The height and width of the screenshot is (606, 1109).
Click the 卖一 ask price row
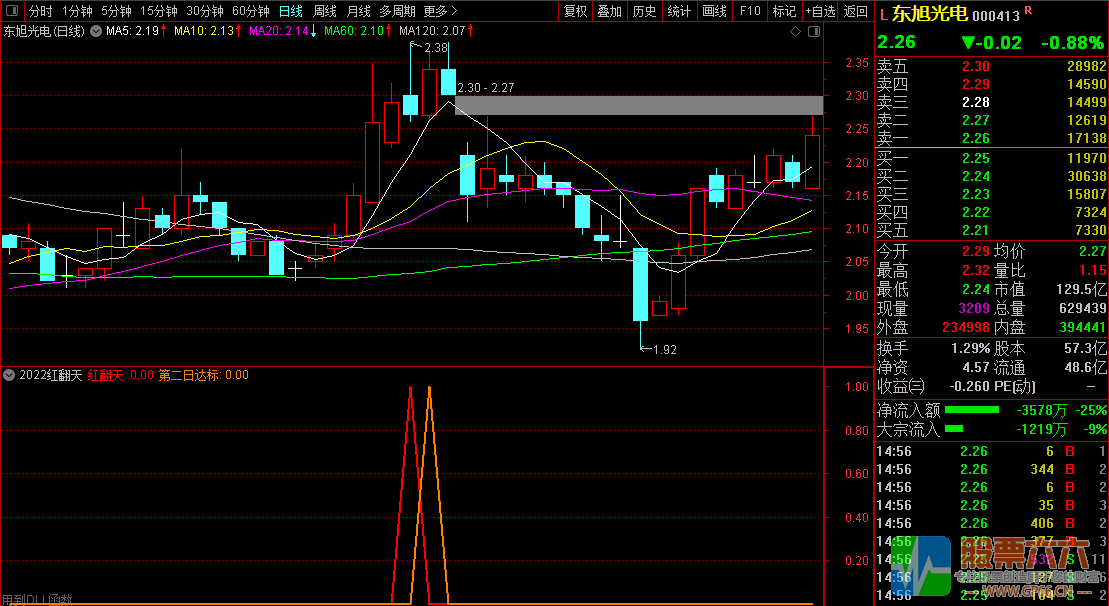(x=991, y=138)
